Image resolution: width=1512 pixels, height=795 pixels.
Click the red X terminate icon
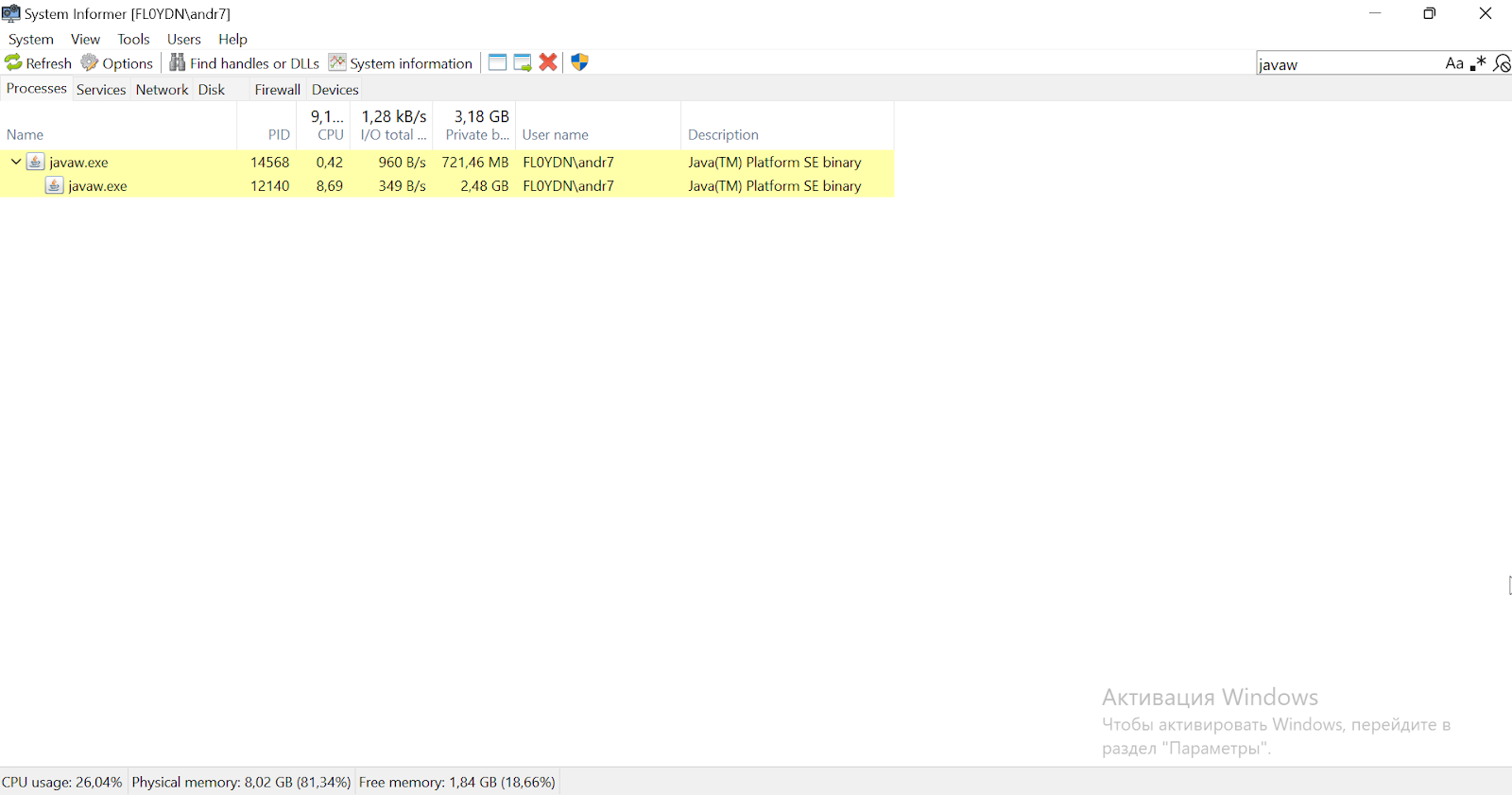(x=548, y=62)
